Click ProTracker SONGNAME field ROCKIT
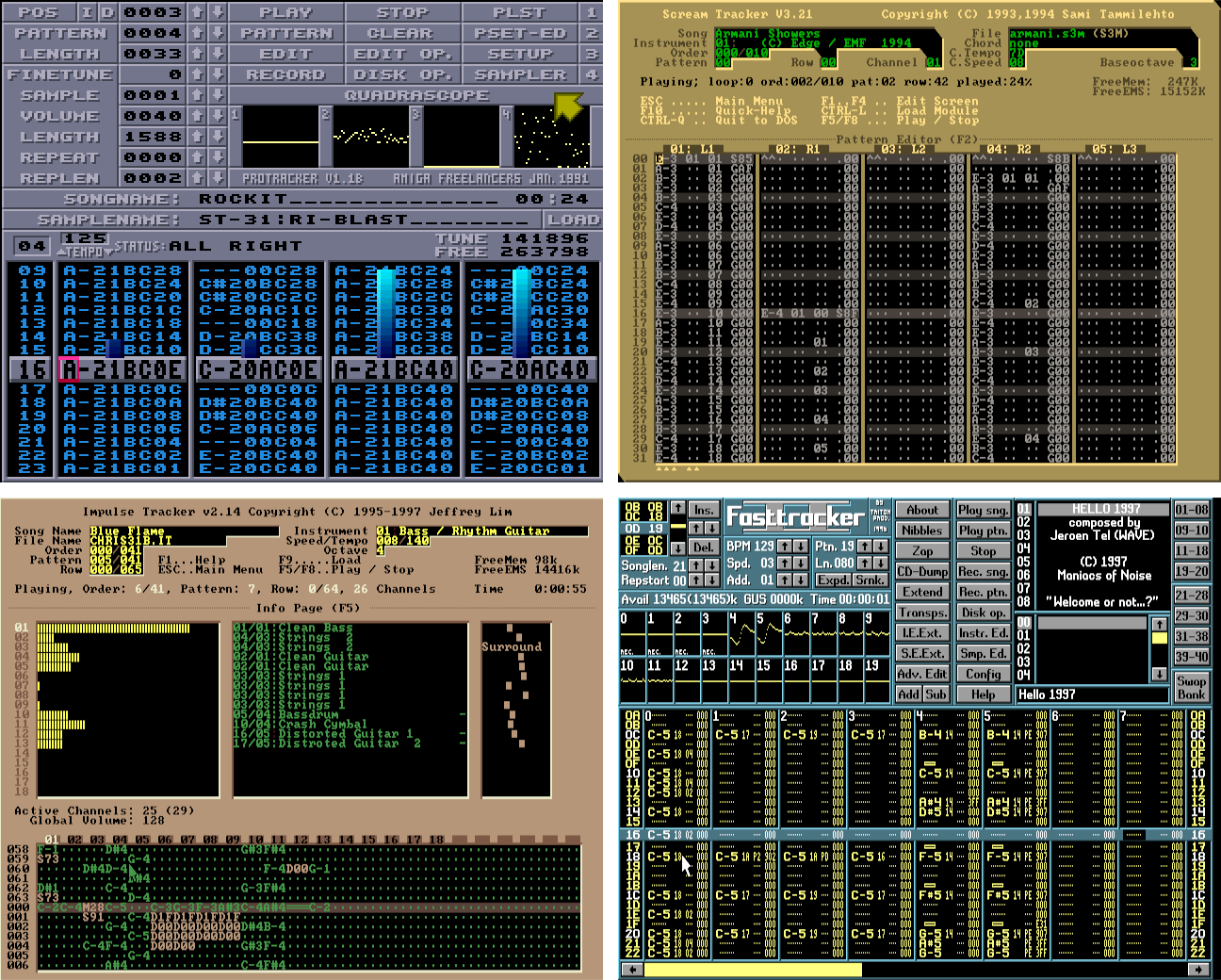Image resolution: width=1221 pixels, height=980 pixels. point(350,199)
